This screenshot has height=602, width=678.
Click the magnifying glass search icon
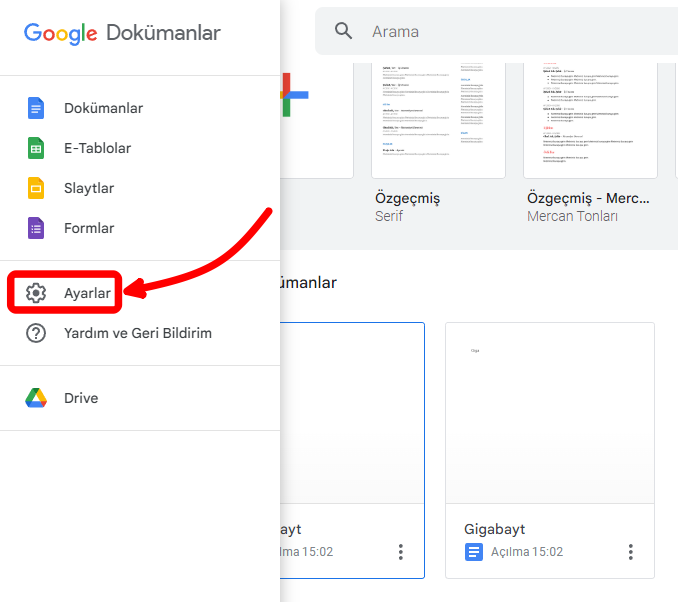344,31
